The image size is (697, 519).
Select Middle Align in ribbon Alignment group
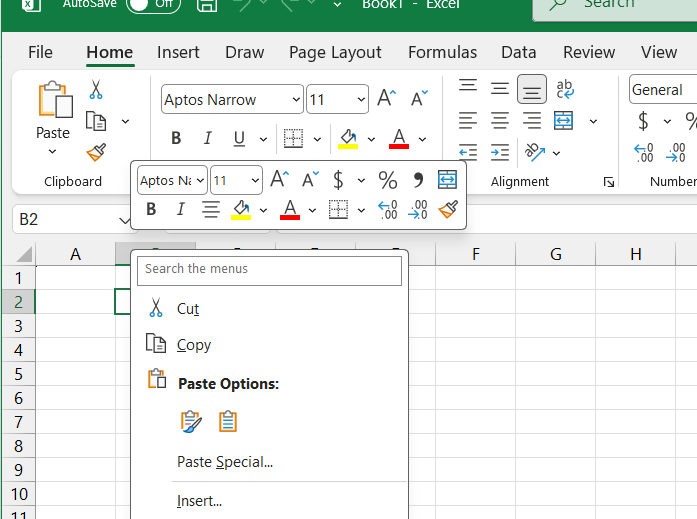point(500,88)
